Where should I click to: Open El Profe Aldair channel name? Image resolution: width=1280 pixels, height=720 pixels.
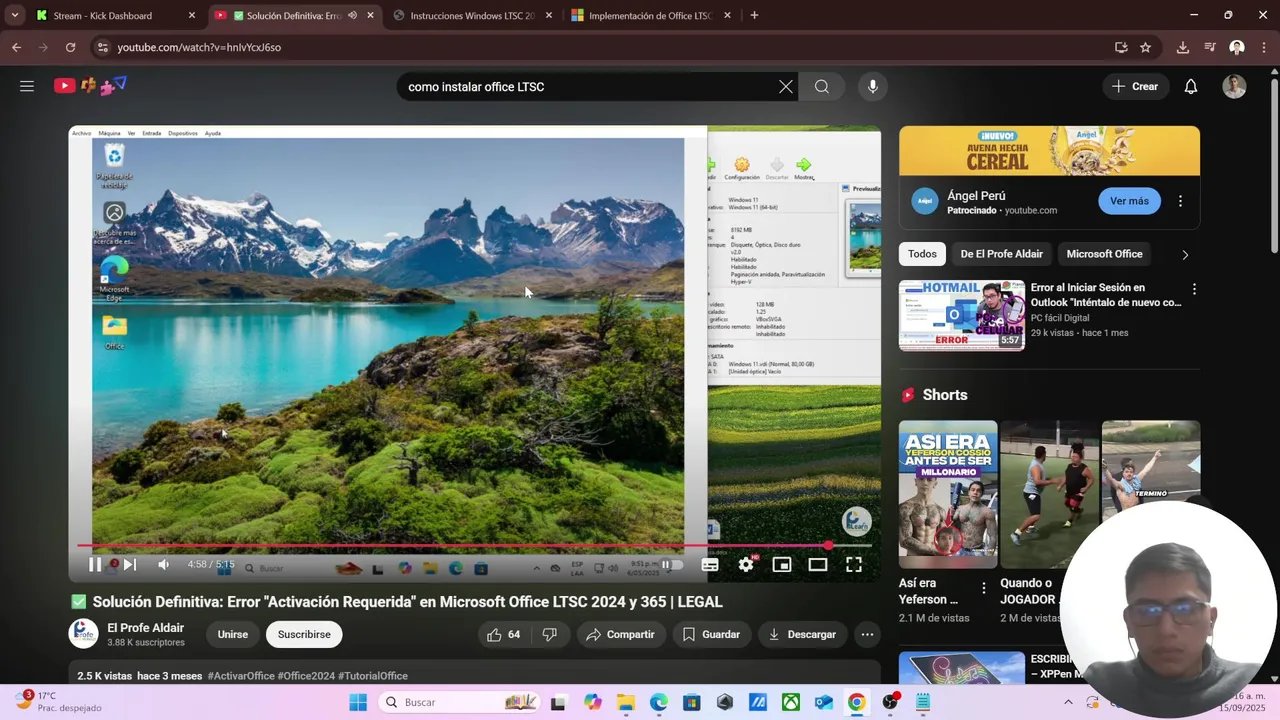click(x=146, y=628)
